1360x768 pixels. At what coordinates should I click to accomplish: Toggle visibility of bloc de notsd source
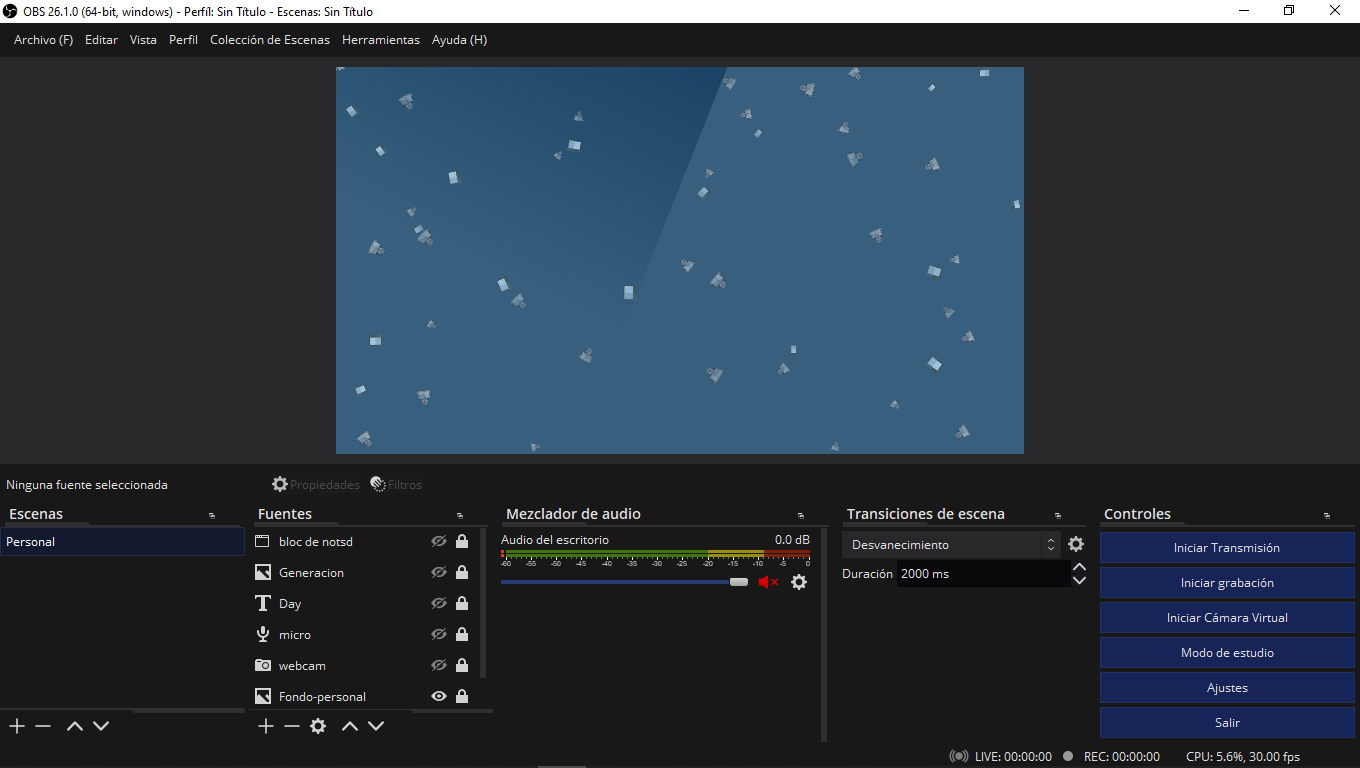click(438, 541)
